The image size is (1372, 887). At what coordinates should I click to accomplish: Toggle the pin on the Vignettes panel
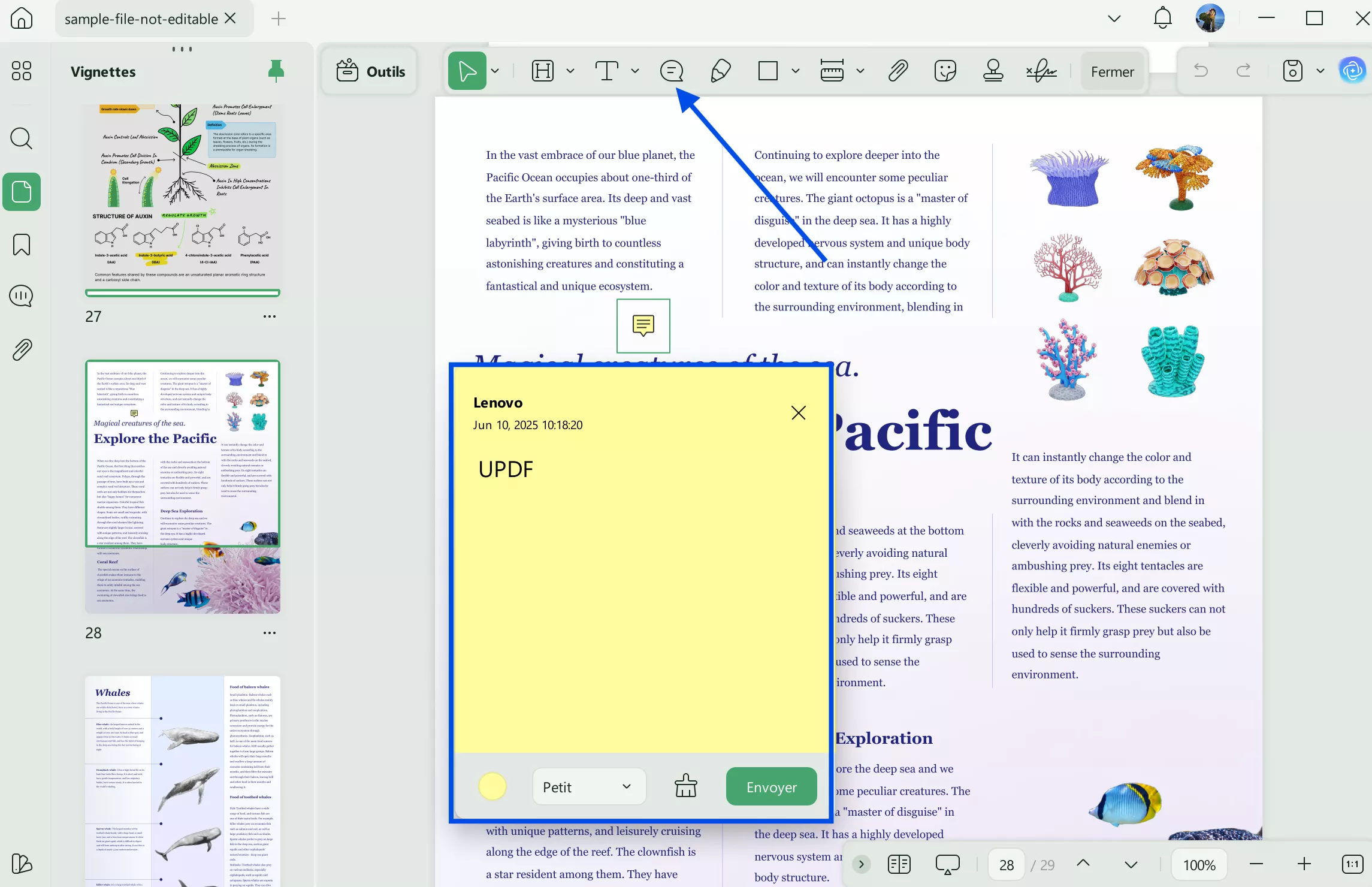[x=276, y=71]
